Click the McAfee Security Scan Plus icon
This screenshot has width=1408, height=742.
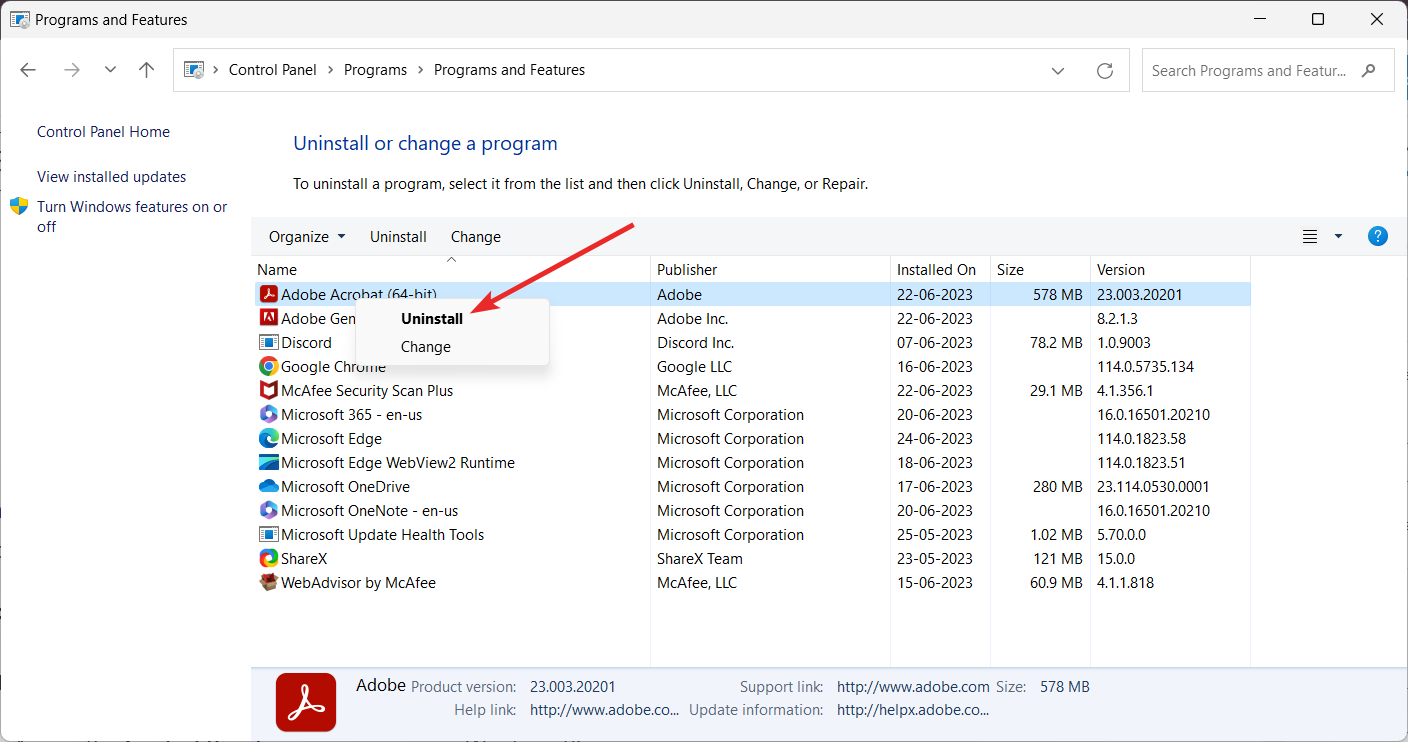(x=268, y=390)
